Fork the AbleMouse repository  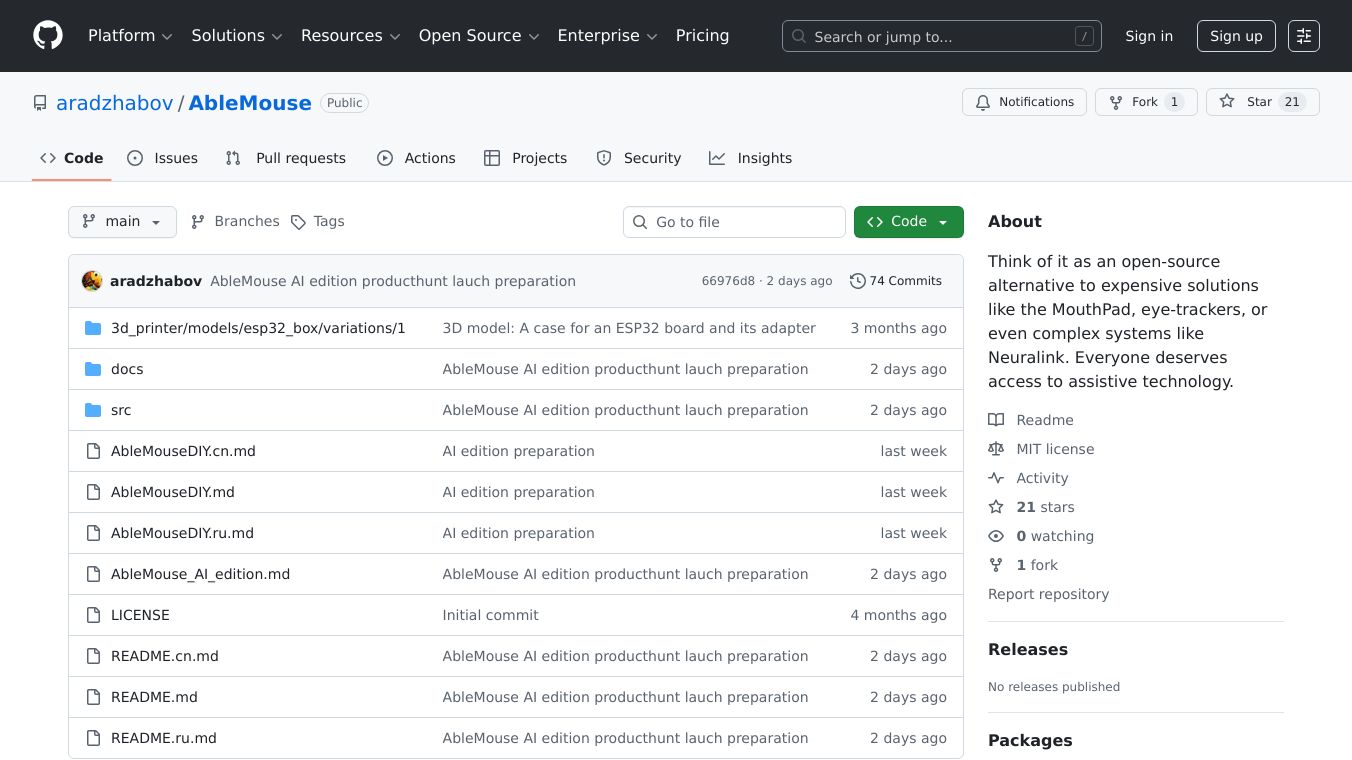point(1146,102)
